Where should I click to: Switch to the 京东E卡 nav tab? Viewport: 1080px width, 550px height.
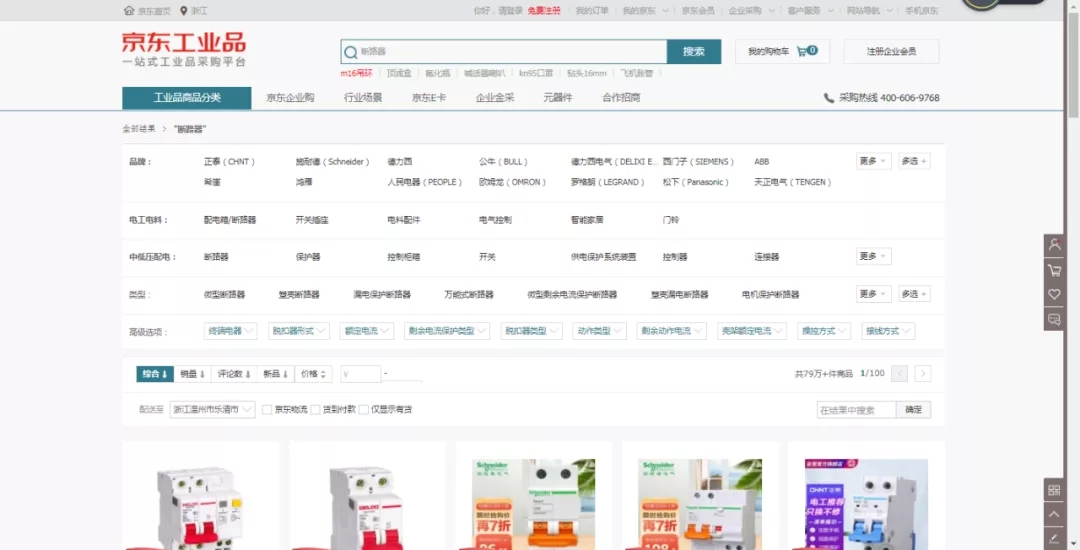click(x=429, y=98)
